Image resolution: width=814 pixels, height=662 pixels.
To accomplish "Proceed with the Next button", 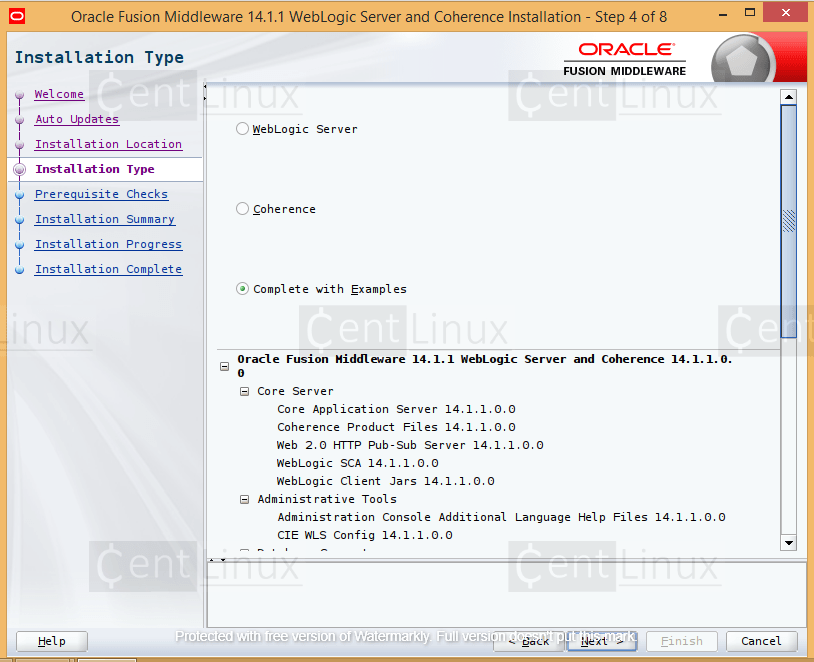I will (x=602, y=641).
